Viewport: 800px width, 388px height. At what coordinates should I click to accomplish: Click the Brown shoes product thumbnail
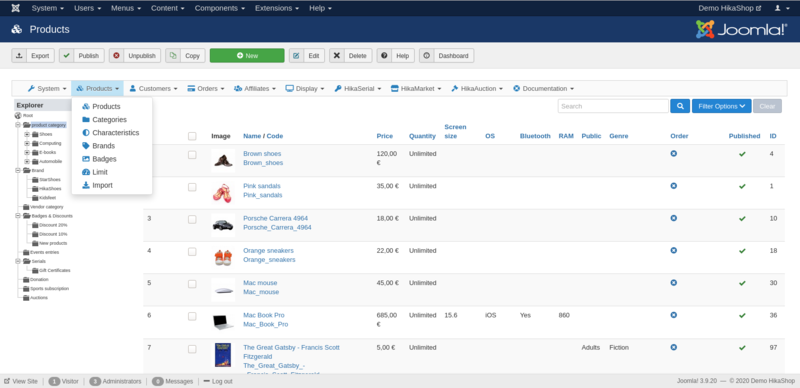(x=223, y=160)
